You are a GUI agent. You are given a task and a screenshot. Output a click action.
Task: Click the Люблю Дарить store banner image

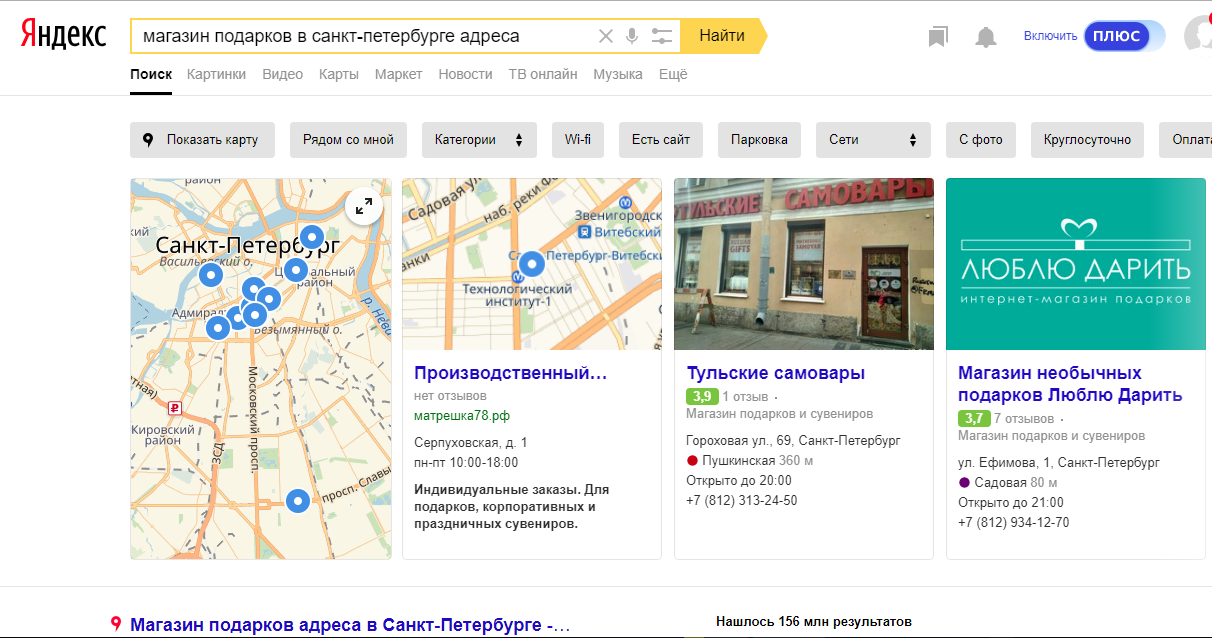(1075, 264)
